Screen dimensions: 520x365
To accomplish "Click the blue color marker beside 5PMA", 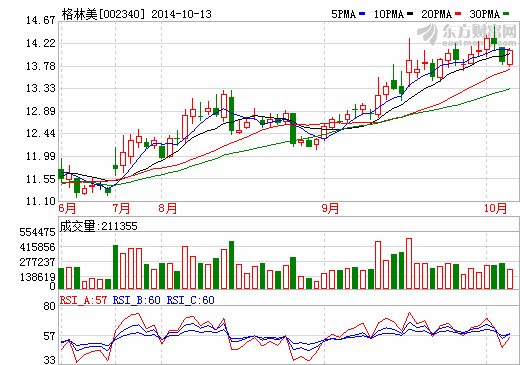I will [x=362, y=14].
